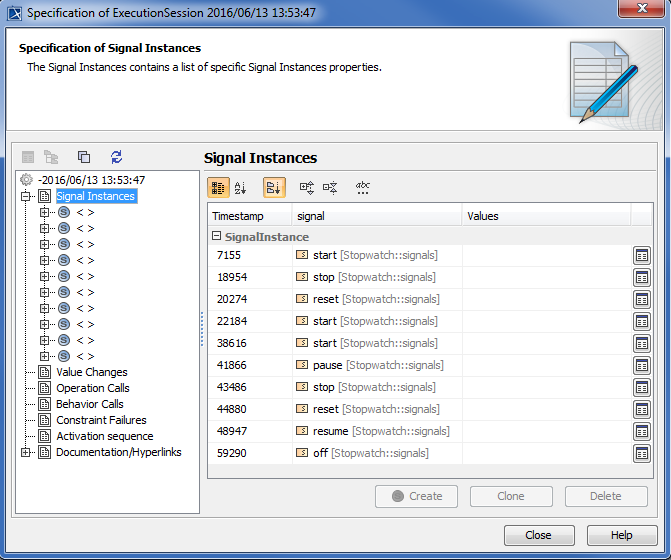
Task: Click the copy windows icon above the tree
Action: coord(84,157)
